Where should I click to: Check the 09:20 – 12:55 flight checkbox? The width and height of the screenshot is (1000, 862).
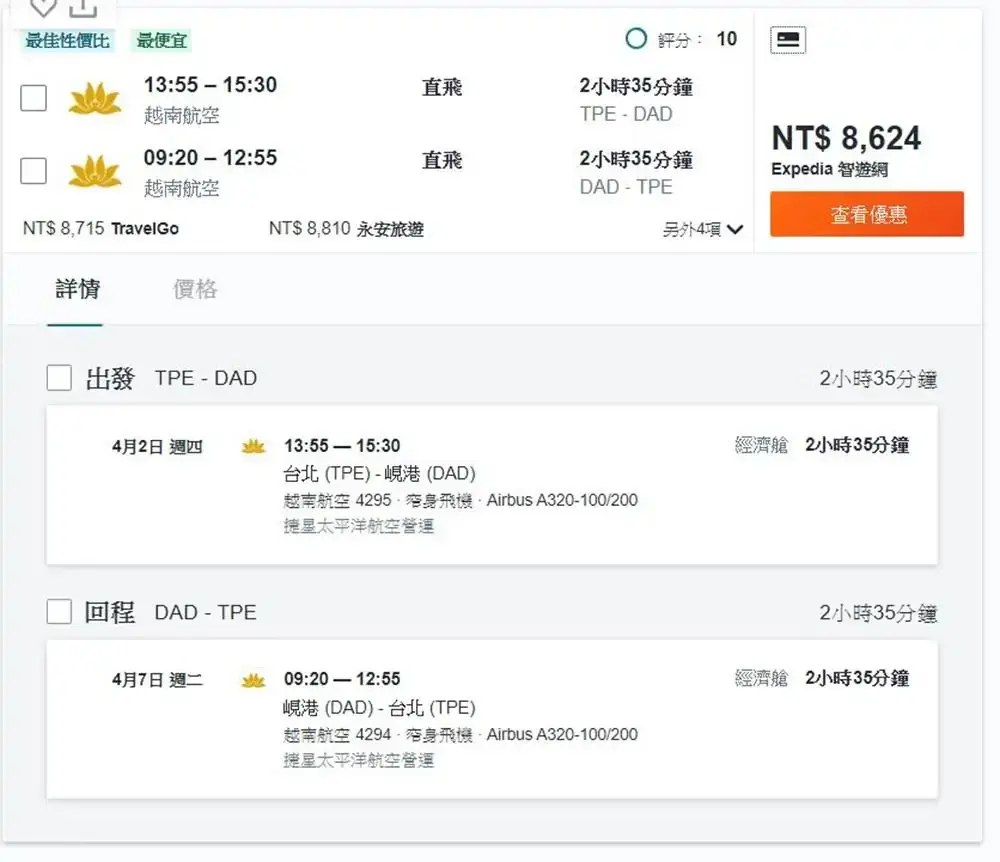[34, 171]
